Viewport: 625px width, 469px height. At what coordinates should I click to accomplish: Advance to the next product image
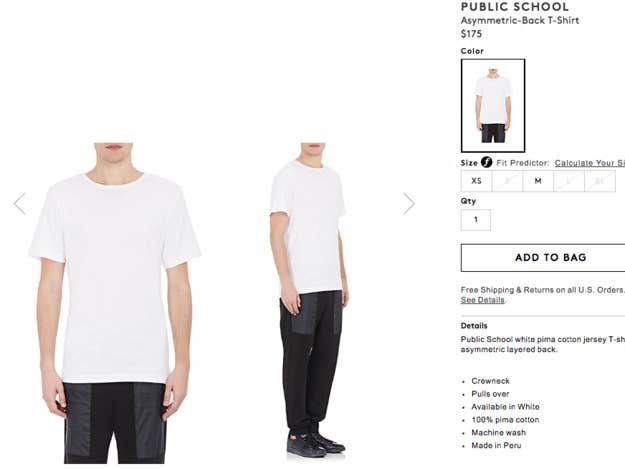409,204
